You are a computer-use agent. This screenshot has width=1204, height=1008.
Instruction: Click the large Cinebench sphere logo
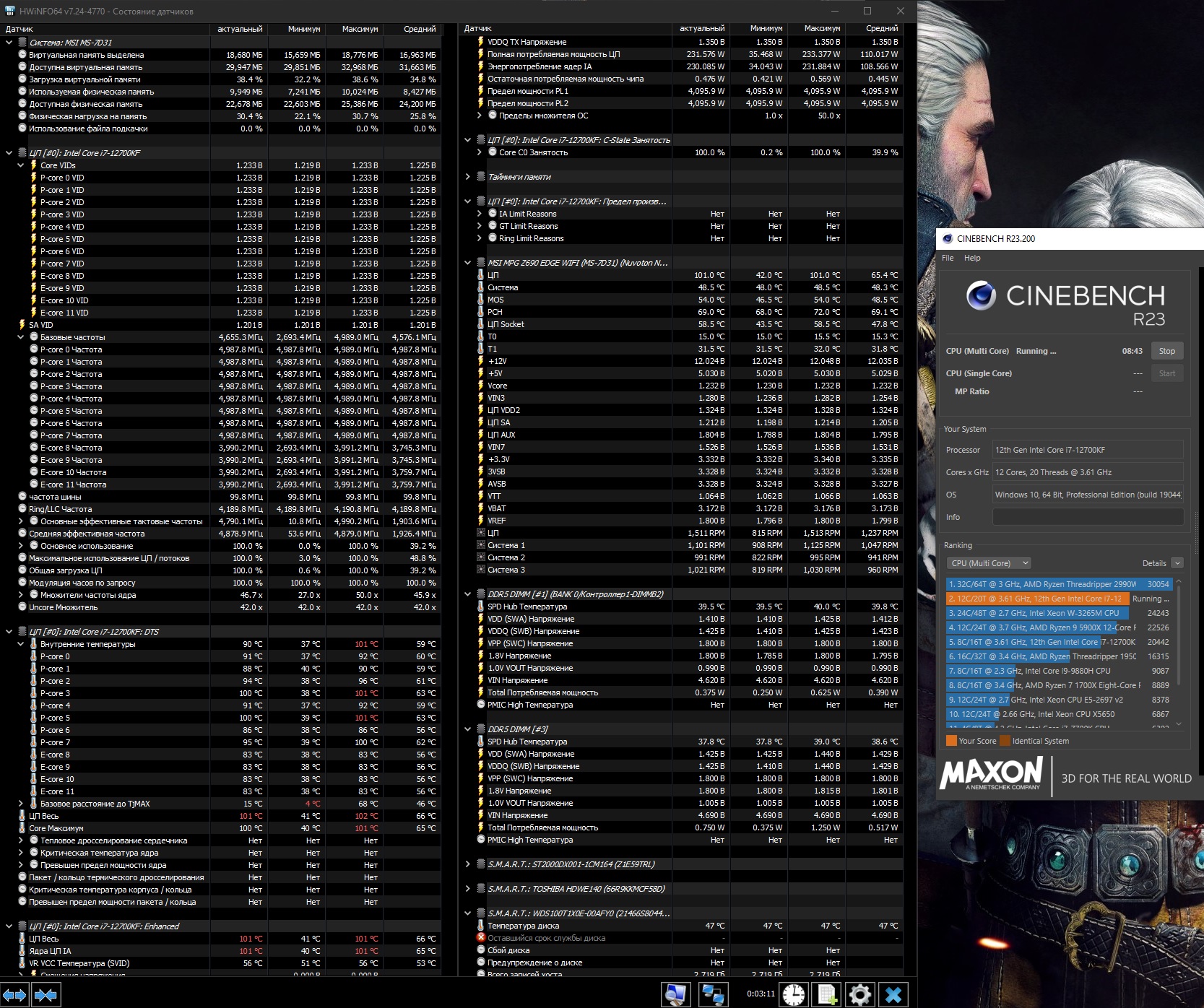pyautogui.click(x=981, y=295)
